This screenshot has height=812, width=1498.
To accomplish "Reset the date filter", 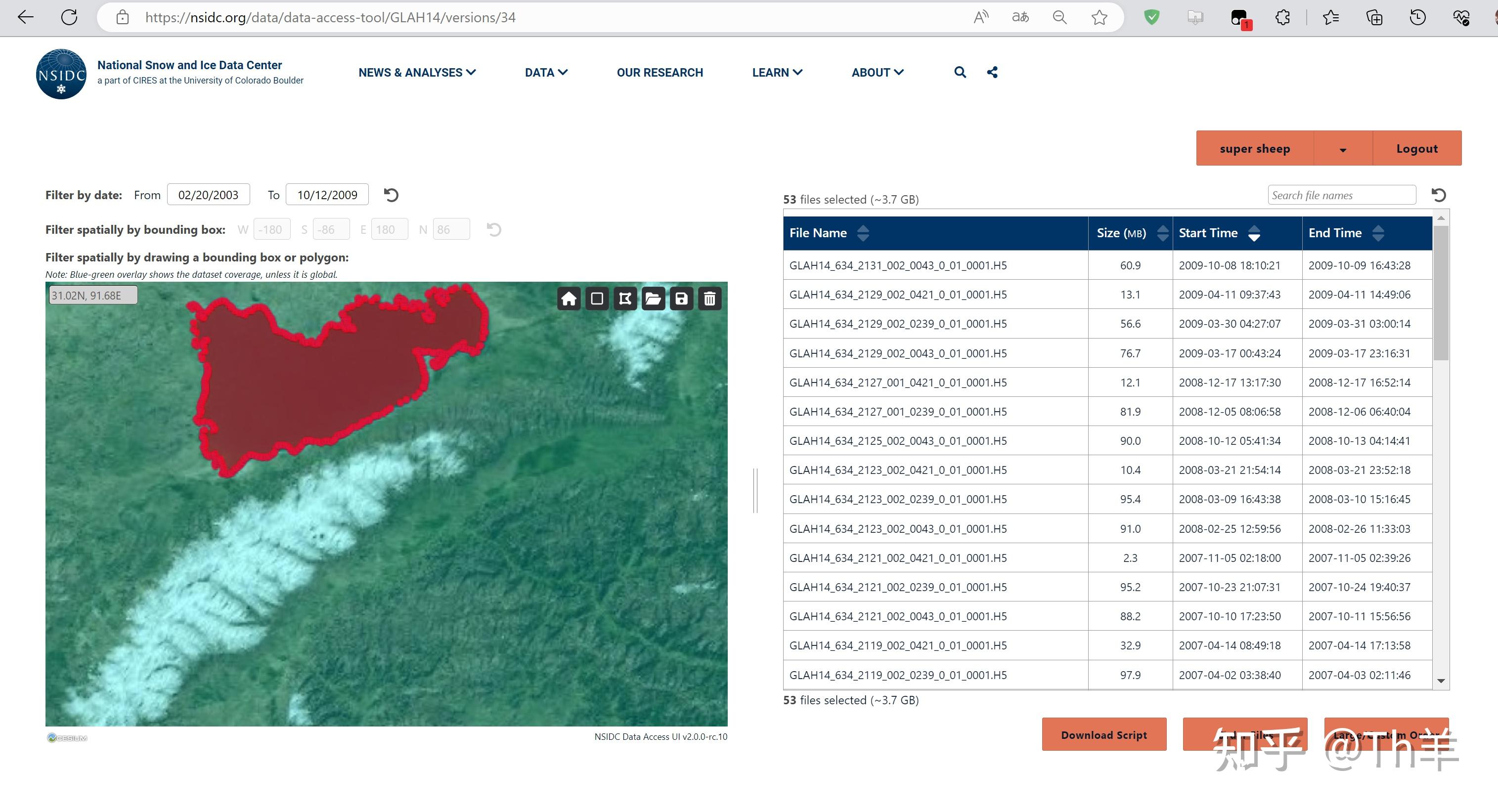I will [392, 195].
